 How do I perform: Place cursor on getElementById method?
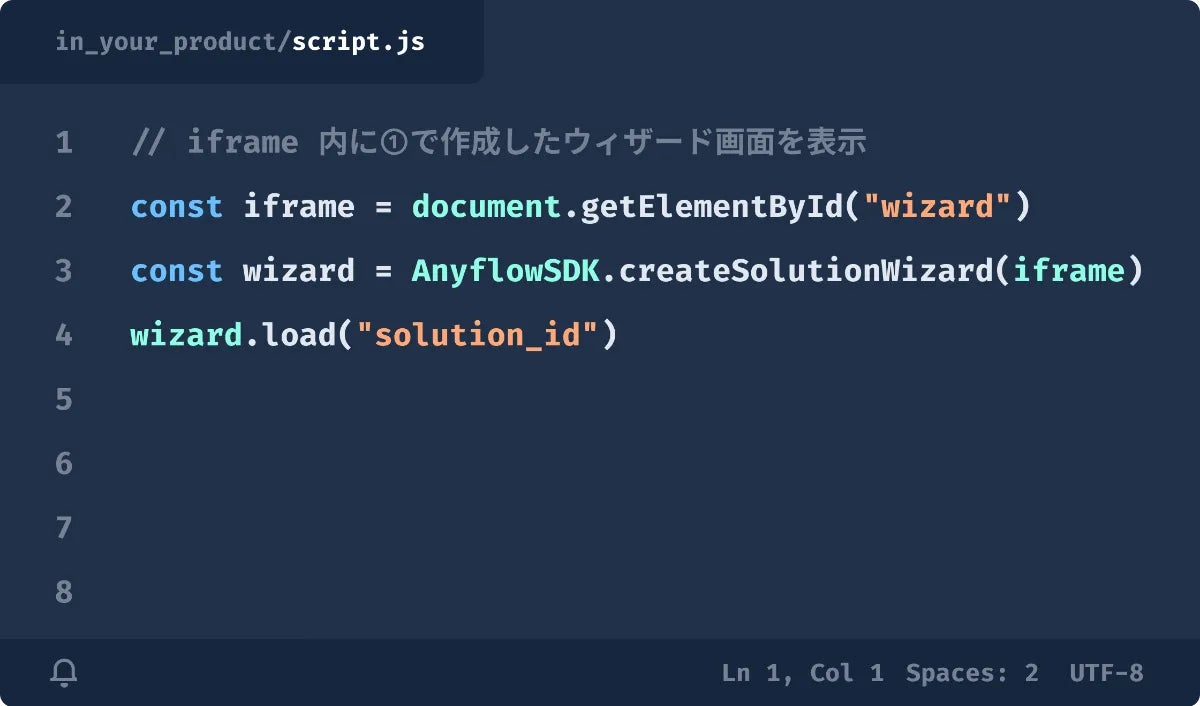click(712, 207)
